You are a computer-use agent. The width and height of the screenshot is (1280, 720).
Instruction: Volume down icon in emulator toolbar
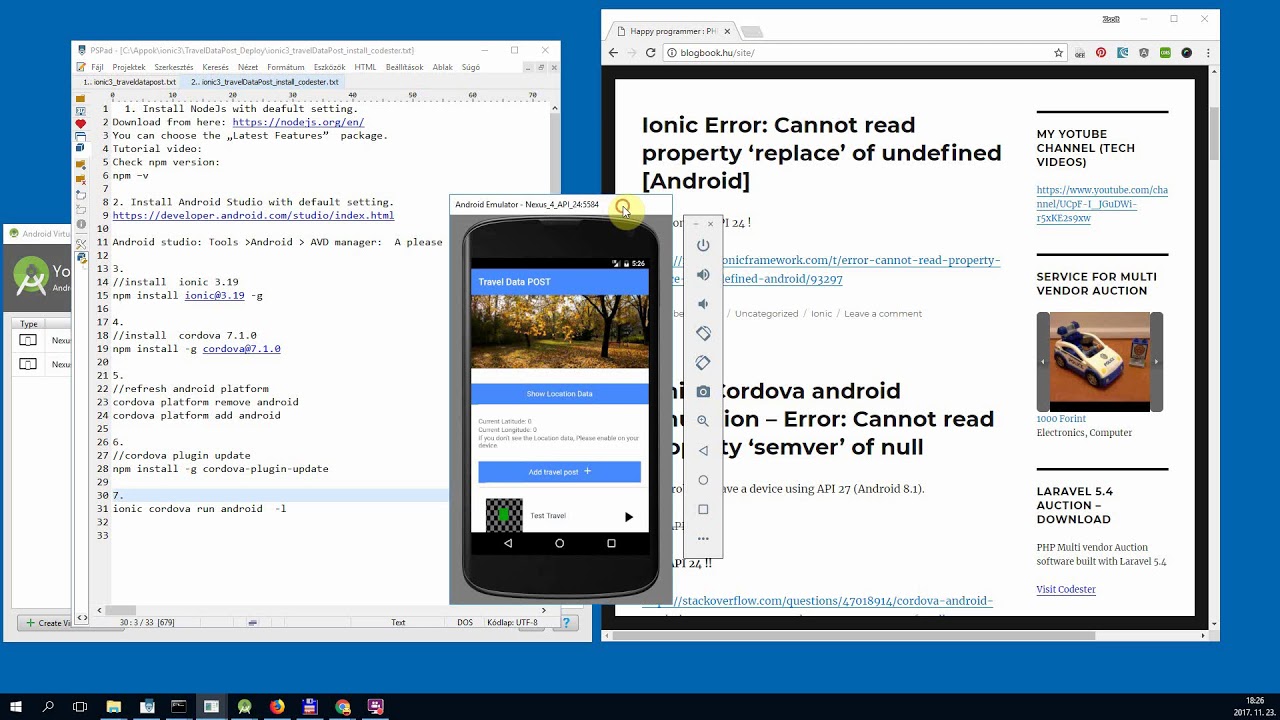703,304
